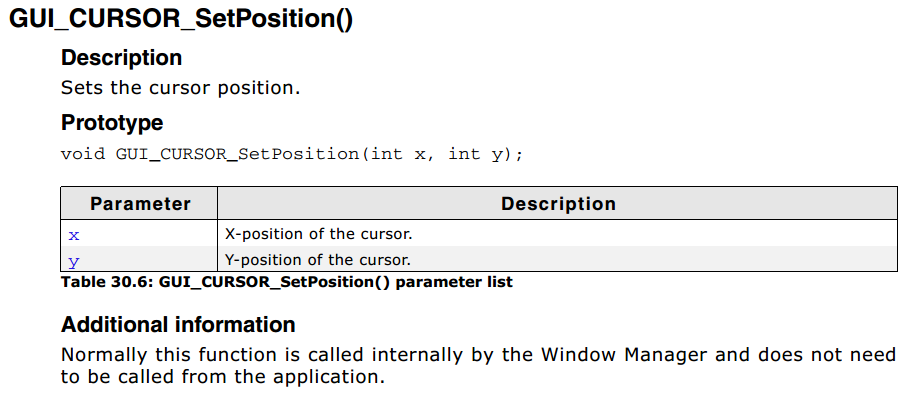Select the Additional information heading
921x400 pixels.
tap(178, 324)
